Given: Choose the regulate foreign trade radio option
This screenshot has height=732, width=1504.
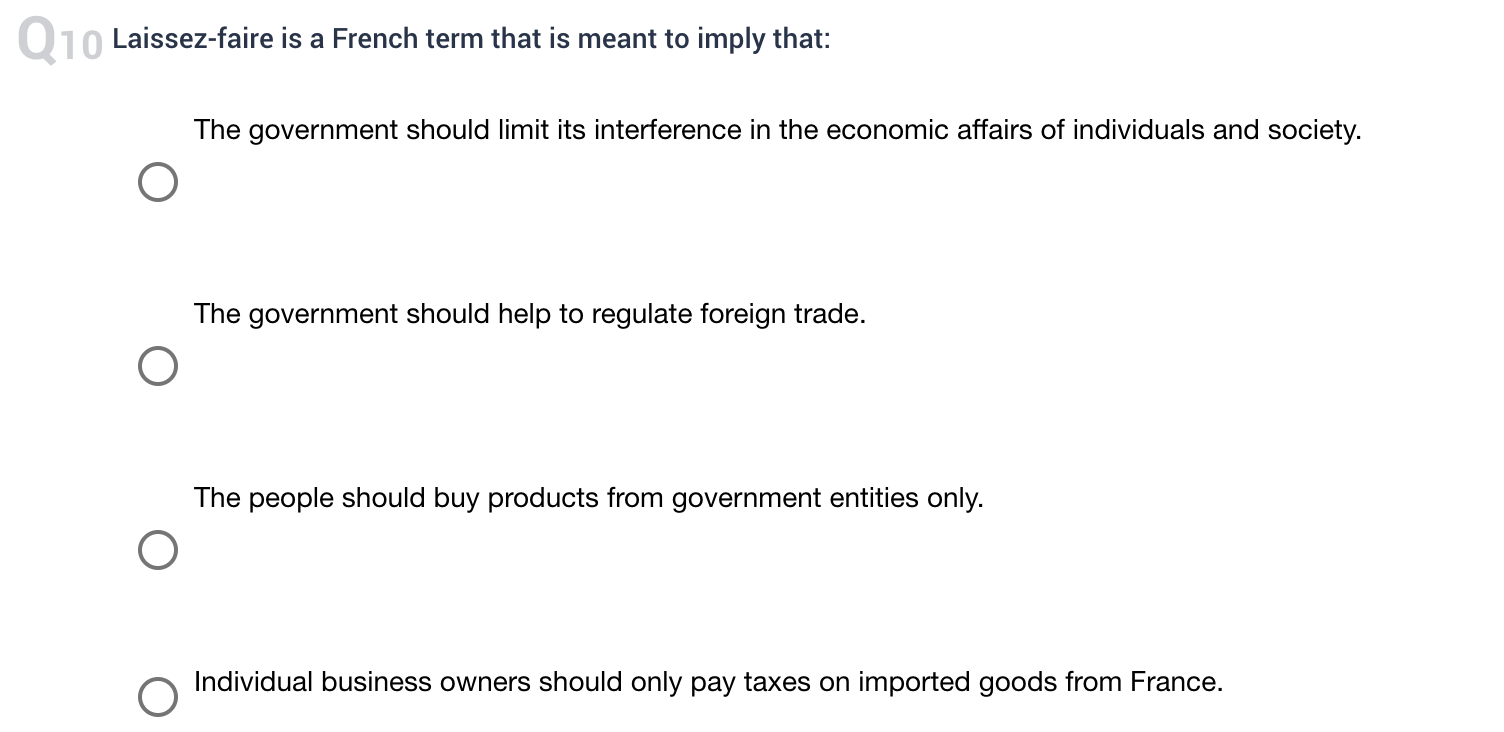Looking at the screenshot, I should coord(159,367).
